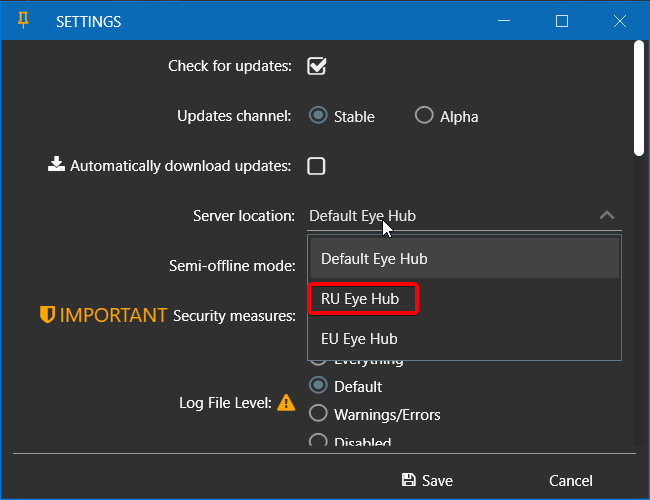Minimize the Settings window
The image size is (650, 500).
[x=504, y=21]
